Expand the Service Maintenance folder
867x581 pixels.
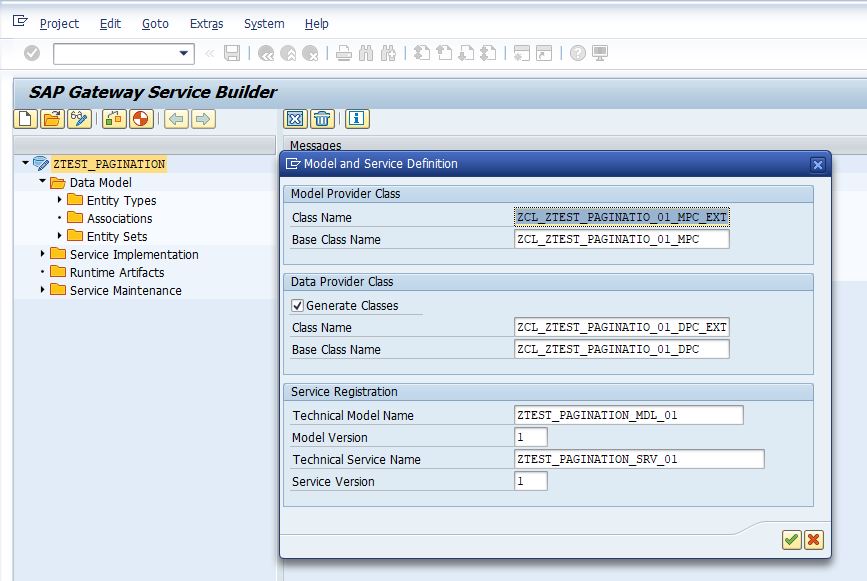42,290
